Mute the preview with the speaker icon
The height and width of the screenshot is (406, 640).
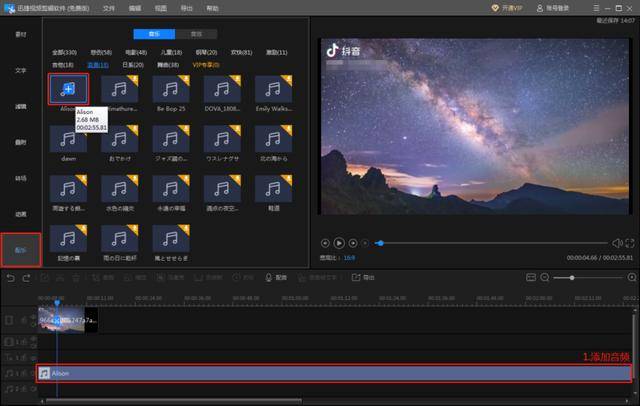[617, 243]
